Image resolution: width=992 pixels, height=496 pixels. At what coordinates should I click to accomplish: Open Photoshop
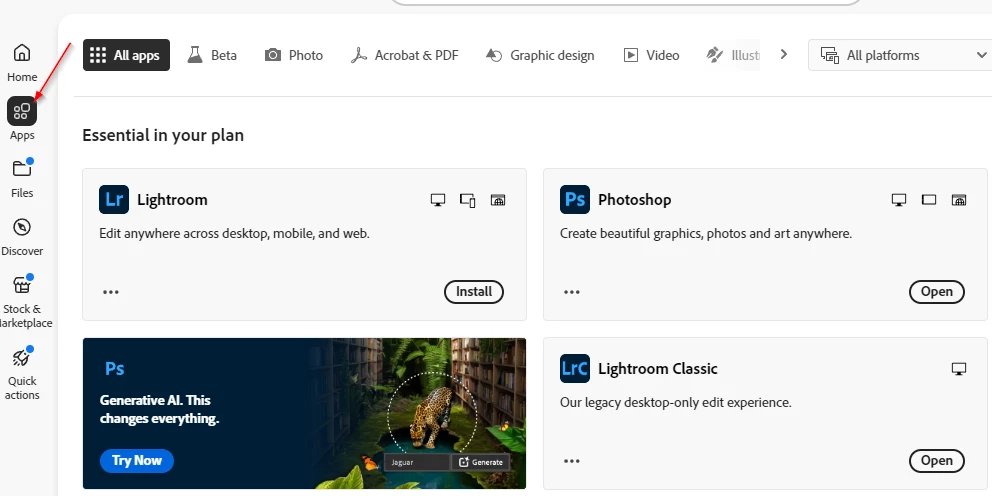tap(937, 292)
